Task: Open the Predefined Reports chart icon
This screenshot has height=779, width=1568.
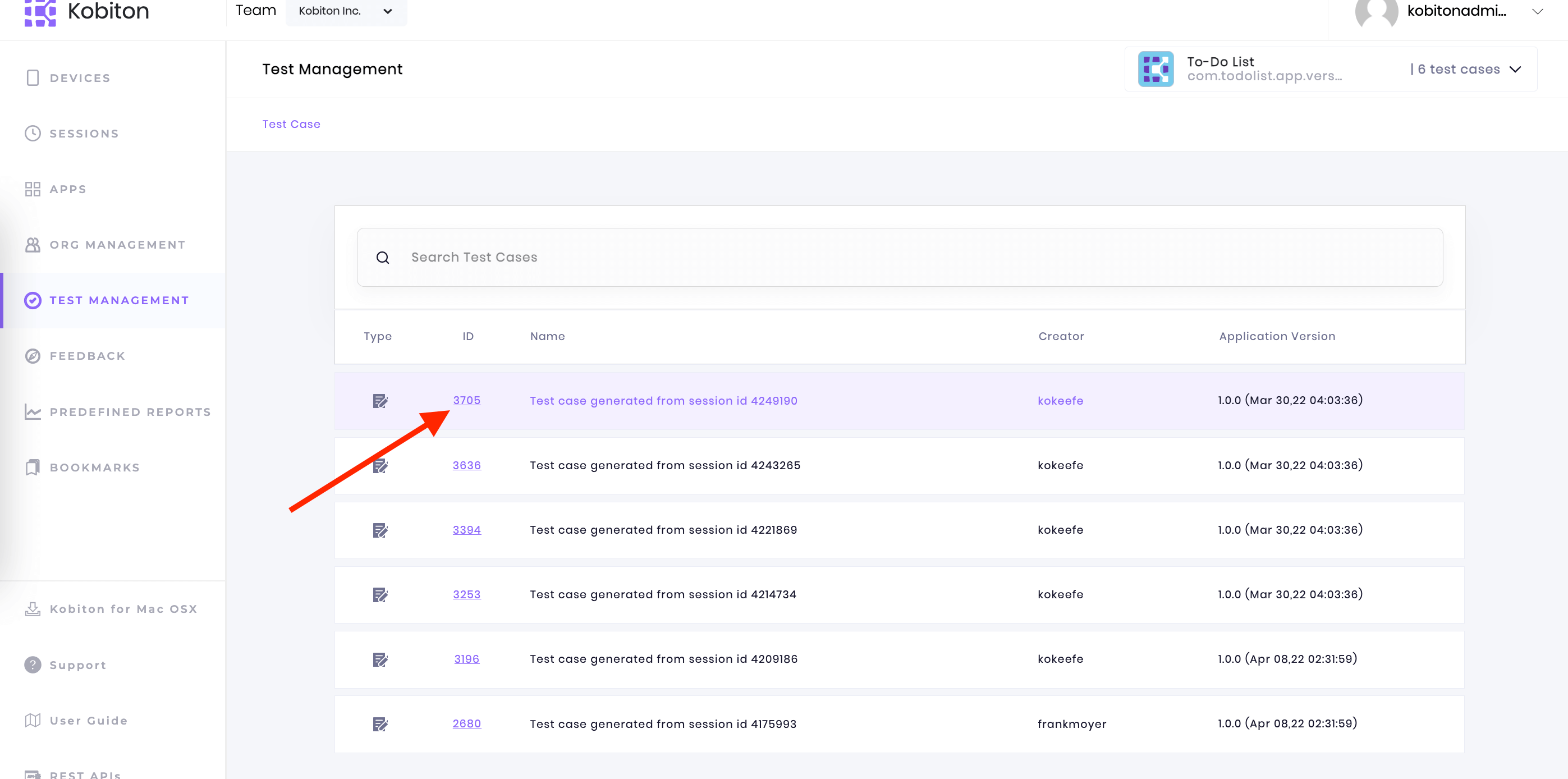Action: 33,412
